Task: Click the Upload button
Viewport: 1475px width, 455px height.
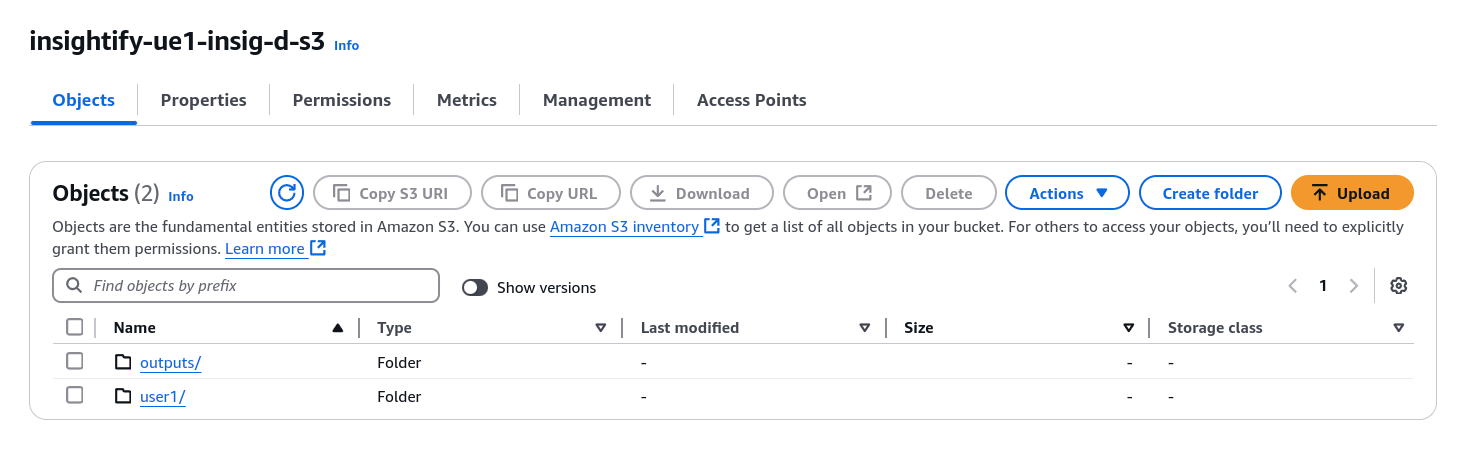Action: point(1352,193)
